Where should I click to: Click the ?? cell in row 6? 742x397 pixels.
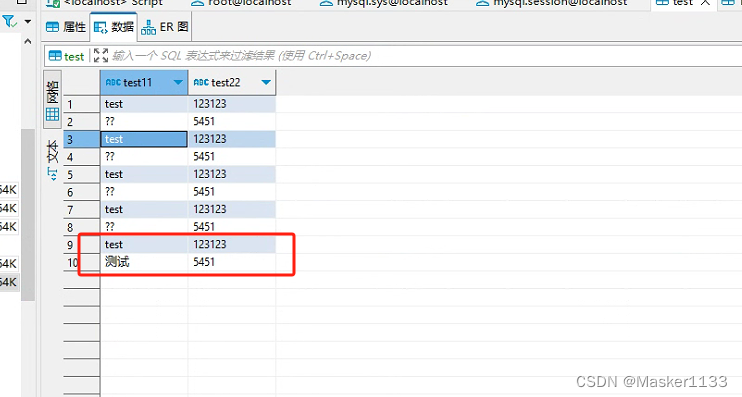coord(144,192)
